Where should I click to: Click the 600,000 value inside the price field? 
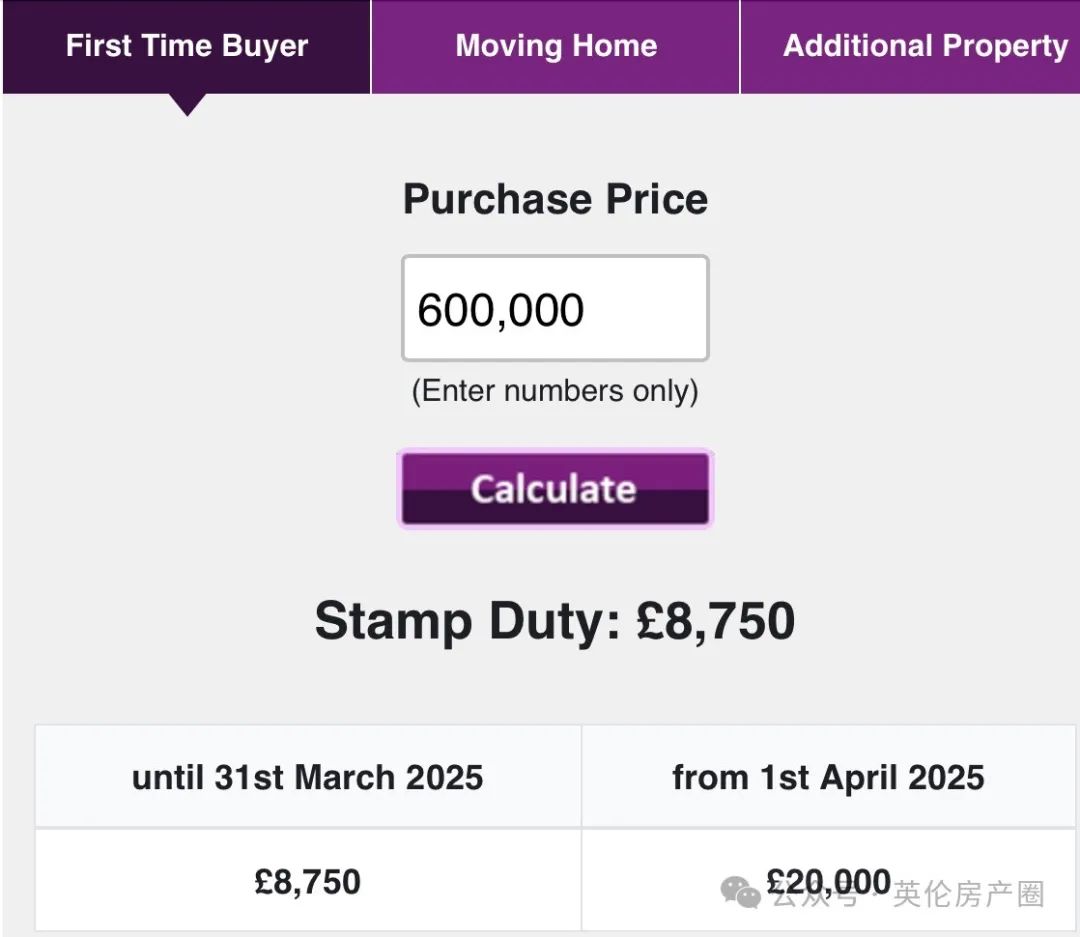(501, 310)
